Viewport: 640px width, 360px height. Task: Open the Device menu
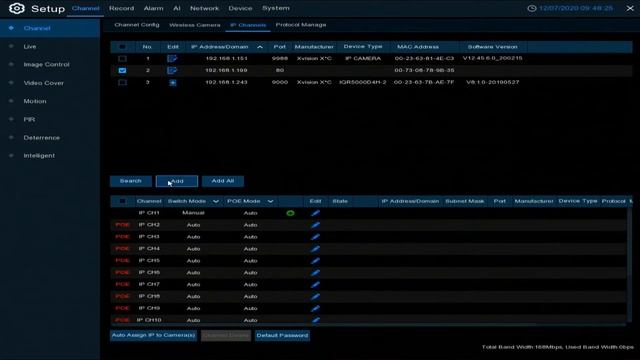click(240, 8)
